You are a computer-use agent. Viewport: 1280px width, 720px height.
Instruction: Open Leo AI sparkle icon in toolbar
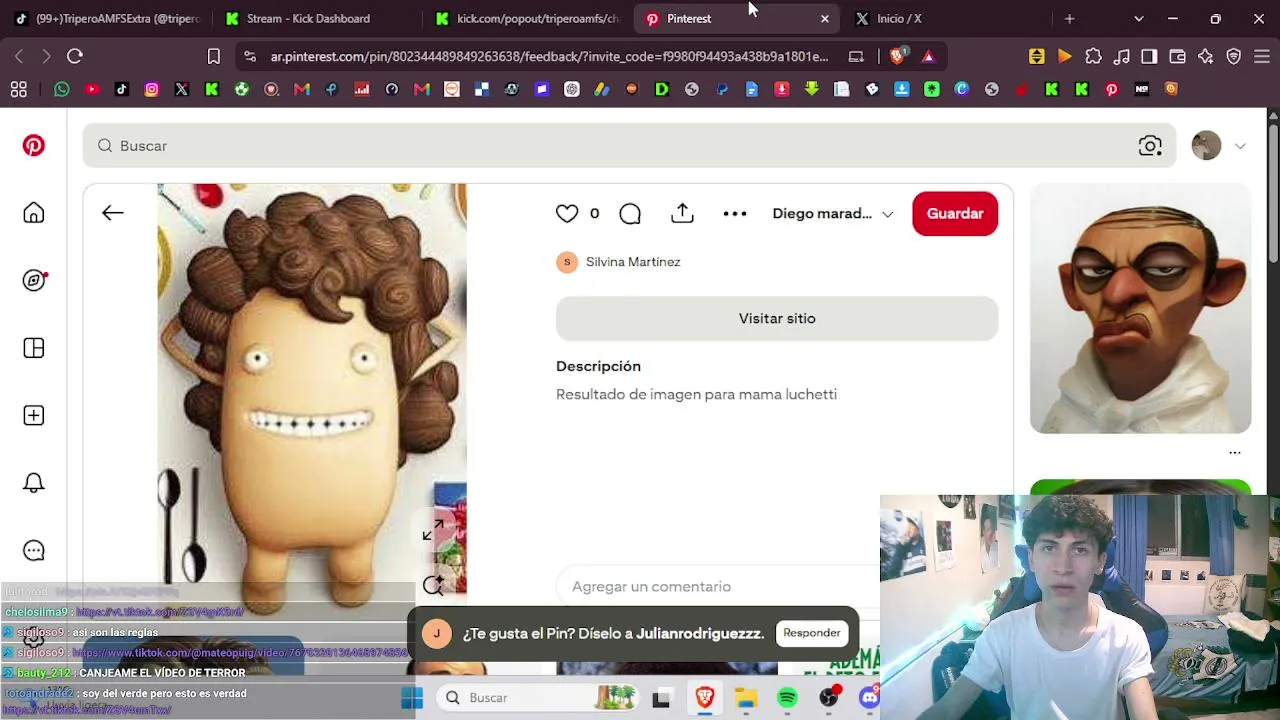pos(1205,57)
